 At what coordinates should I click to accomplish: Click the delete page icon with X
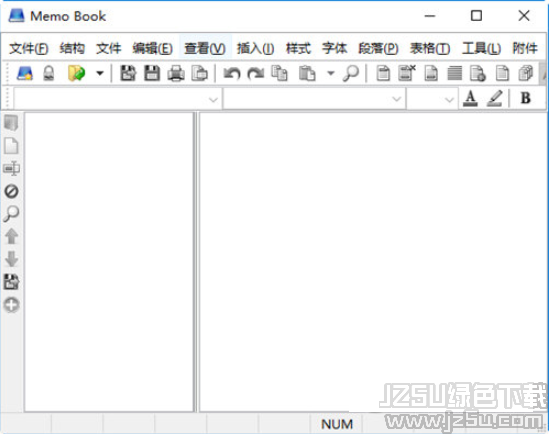click(407, 73)
